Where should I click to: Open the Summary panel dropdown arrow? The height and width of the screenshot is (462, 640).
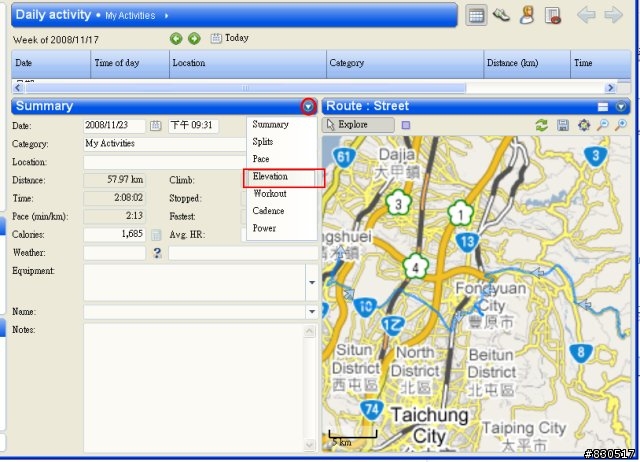point(308,106)
